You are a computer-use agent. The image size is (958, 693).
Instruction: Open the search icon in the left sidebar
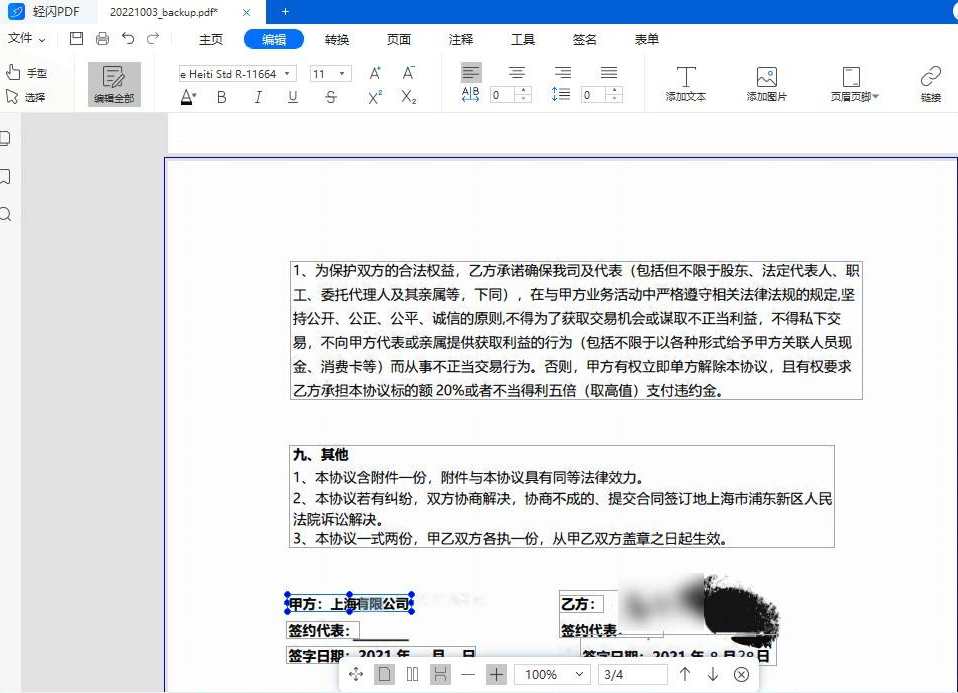6,214
